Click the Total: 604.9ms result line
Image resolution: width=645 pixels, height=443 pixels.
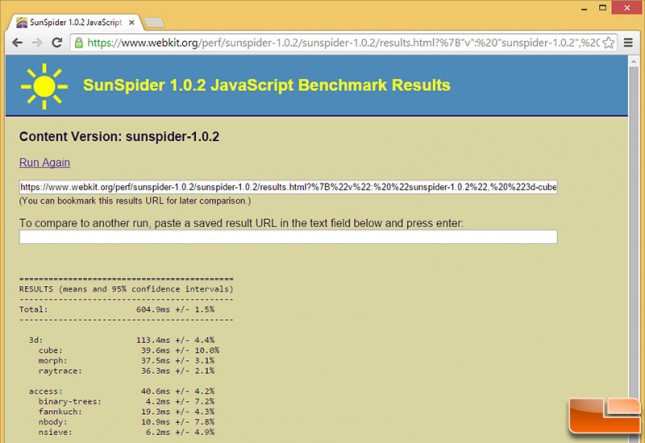[117, 309]
